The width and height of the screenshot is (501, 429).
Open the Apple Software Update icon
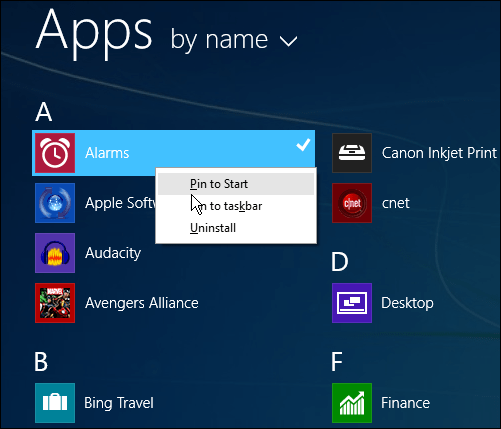pyautogui.click(x=55, y=203)
